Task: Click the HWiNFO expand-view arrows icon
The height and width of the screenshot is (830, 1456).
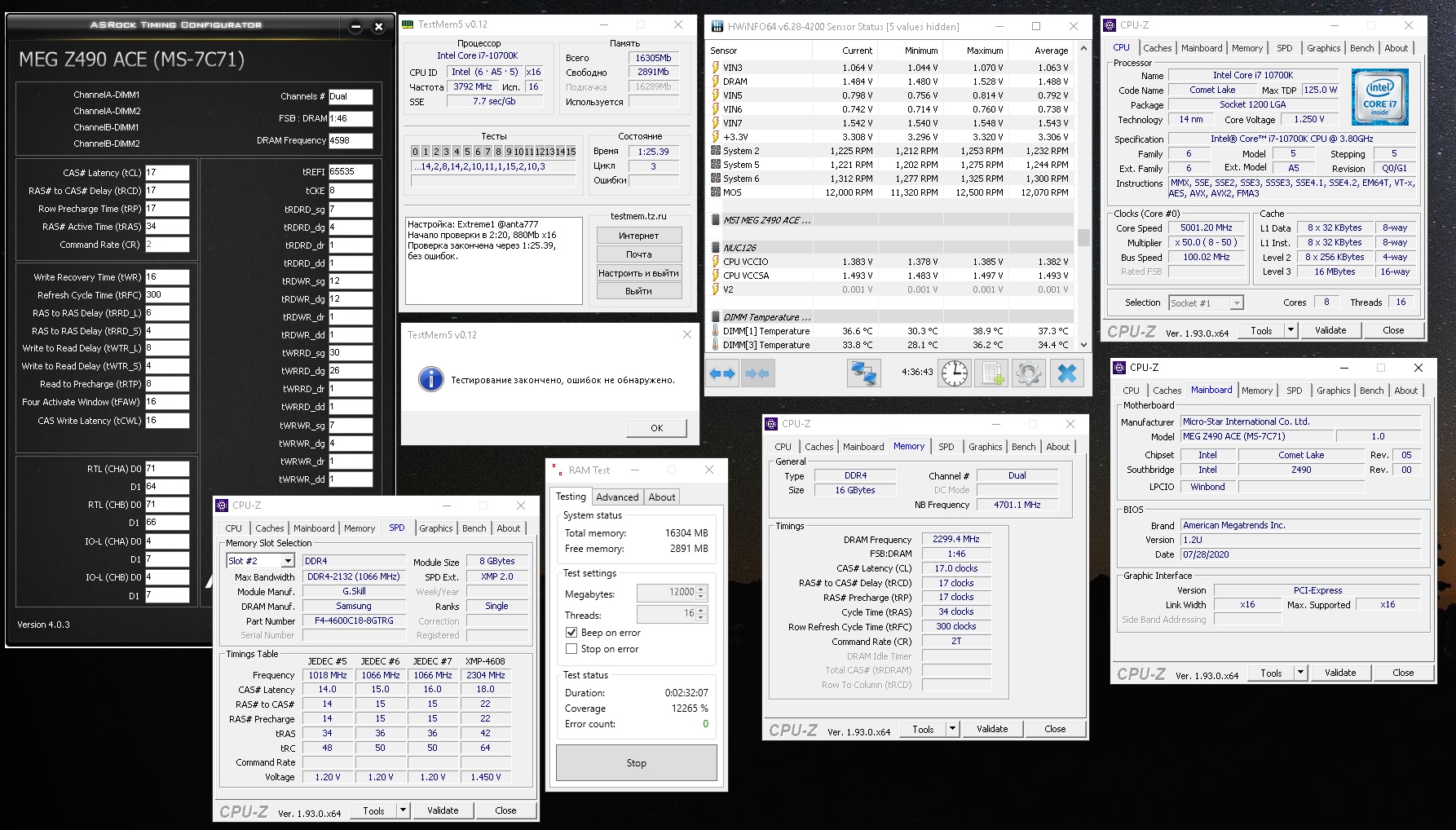Action: point(722,373)
